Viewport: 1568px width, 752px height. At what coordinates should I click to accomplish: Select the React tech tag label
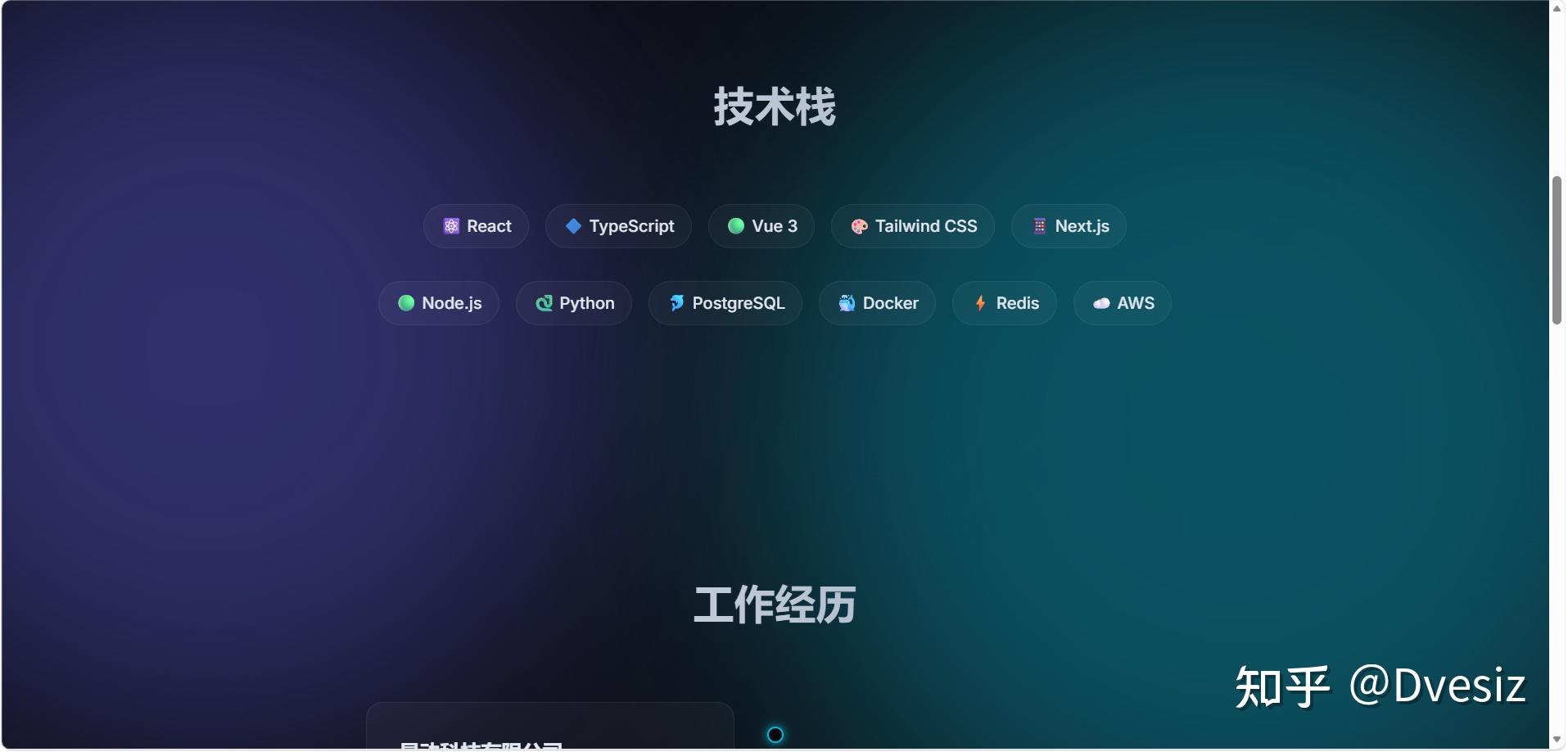coord(489,226)
